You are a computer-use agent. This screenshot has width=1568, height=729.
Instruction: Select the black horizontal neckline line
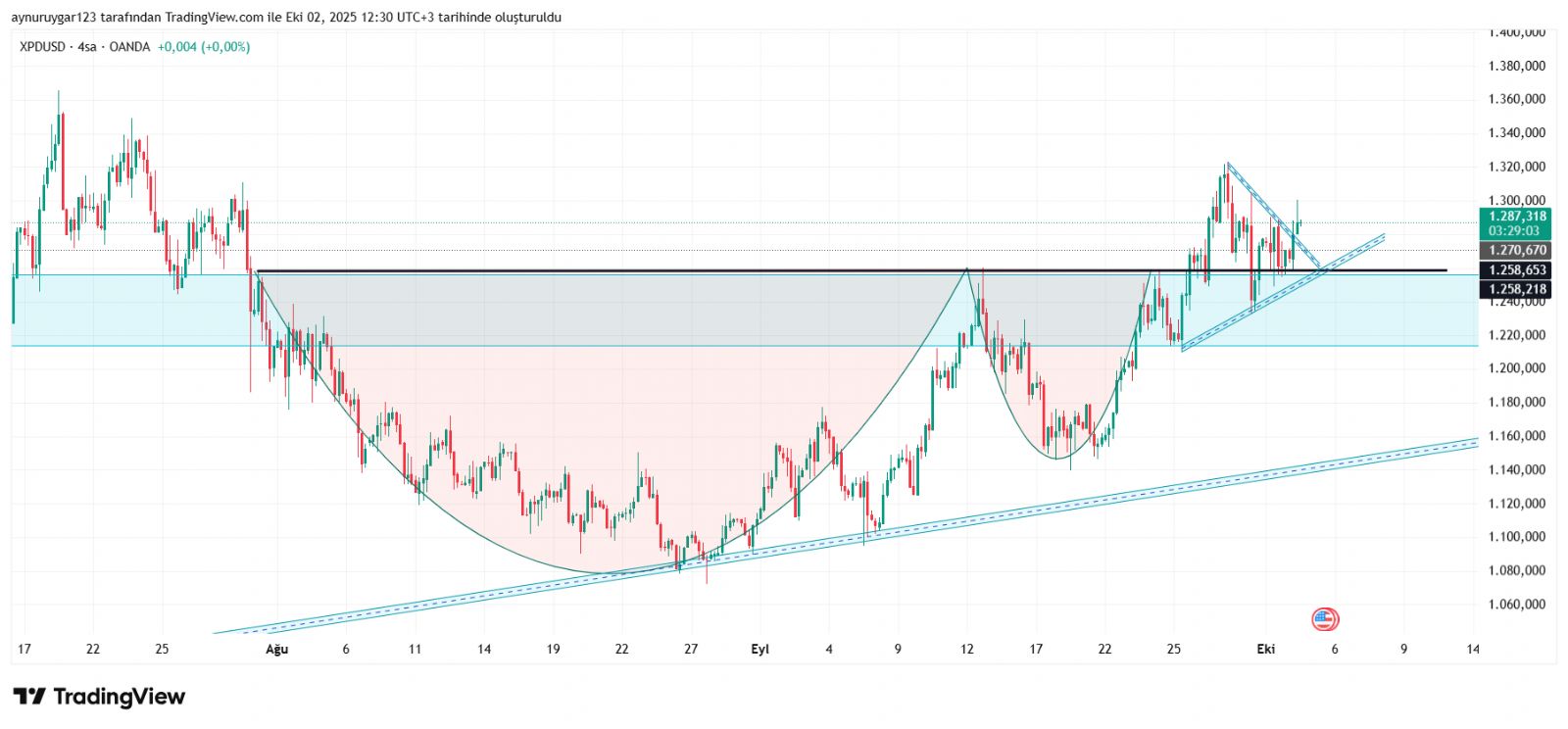(x=686, y=270)
